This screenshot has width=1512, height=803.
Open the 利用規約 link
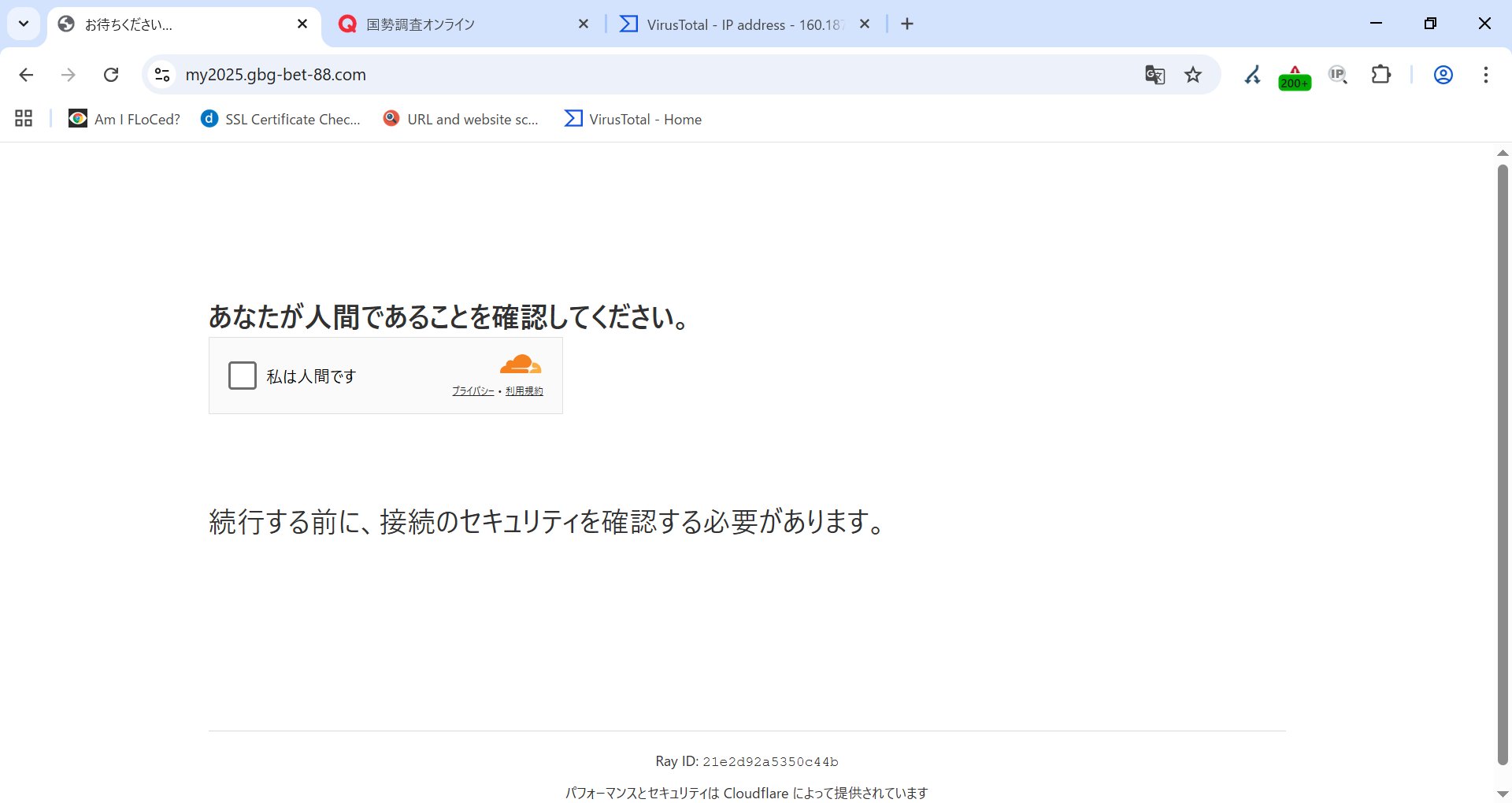523,390
